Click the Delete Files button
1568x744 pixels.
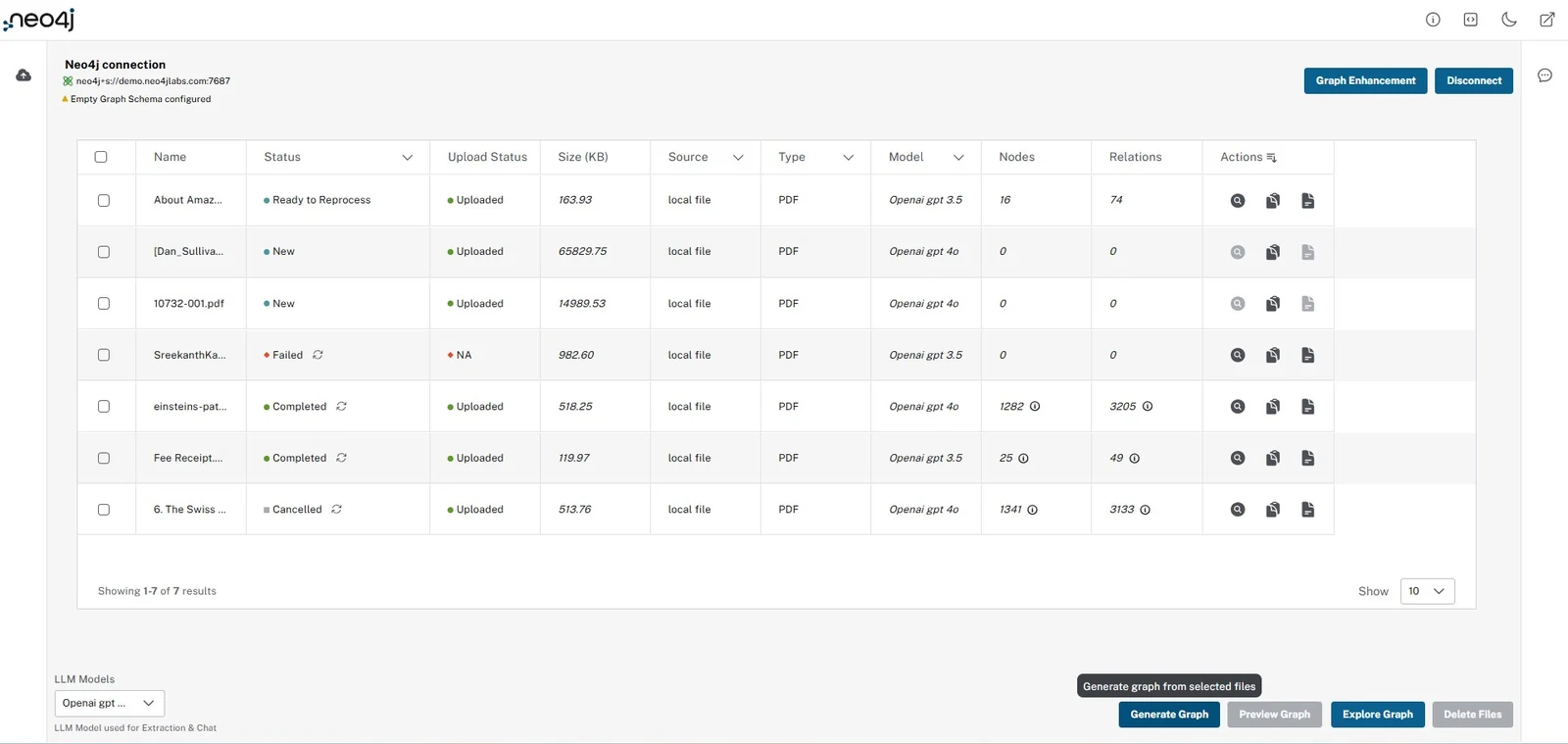point(1472,715)
